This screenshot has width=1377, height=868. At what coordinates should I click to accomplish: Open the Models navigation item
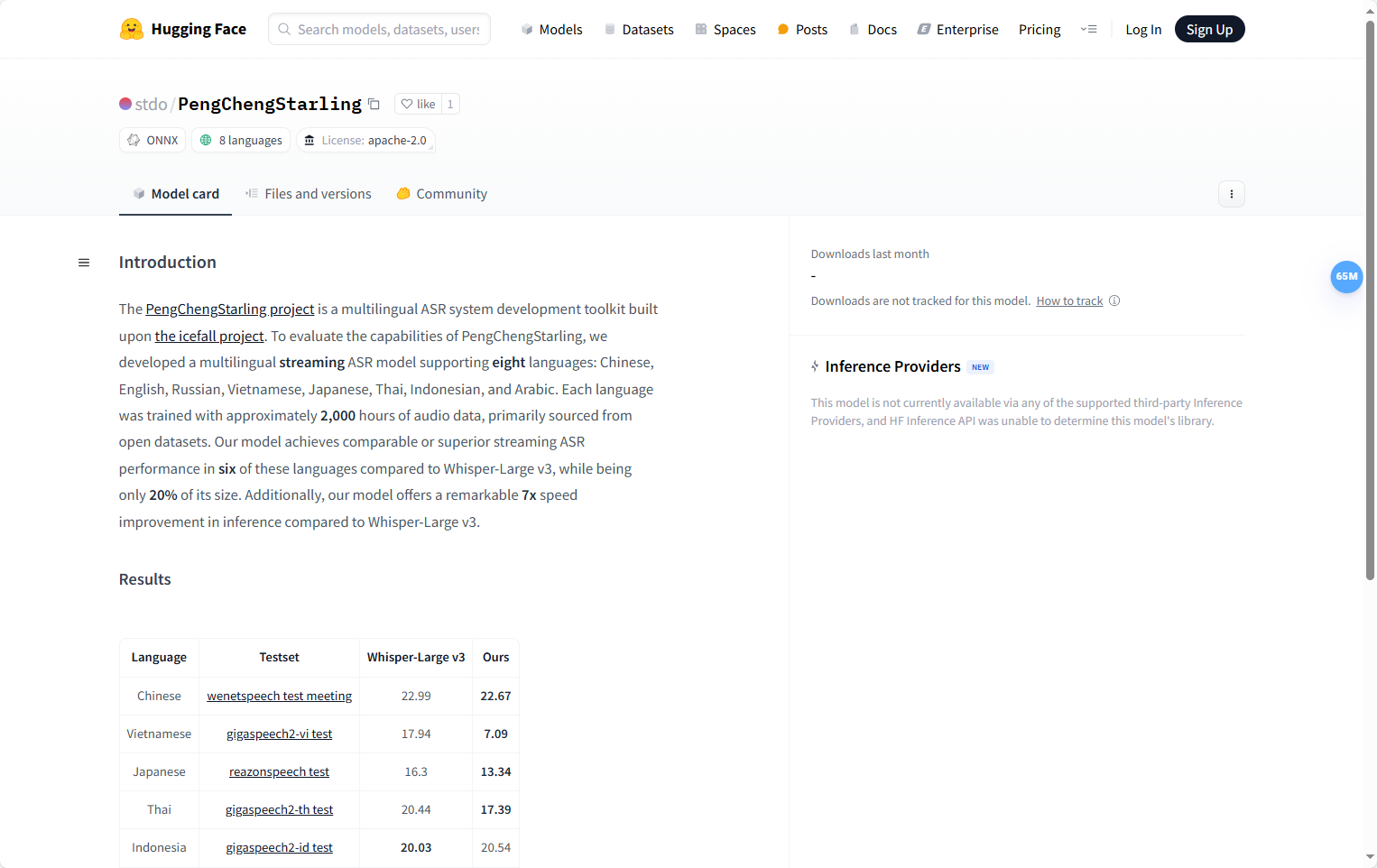(551, 30)
